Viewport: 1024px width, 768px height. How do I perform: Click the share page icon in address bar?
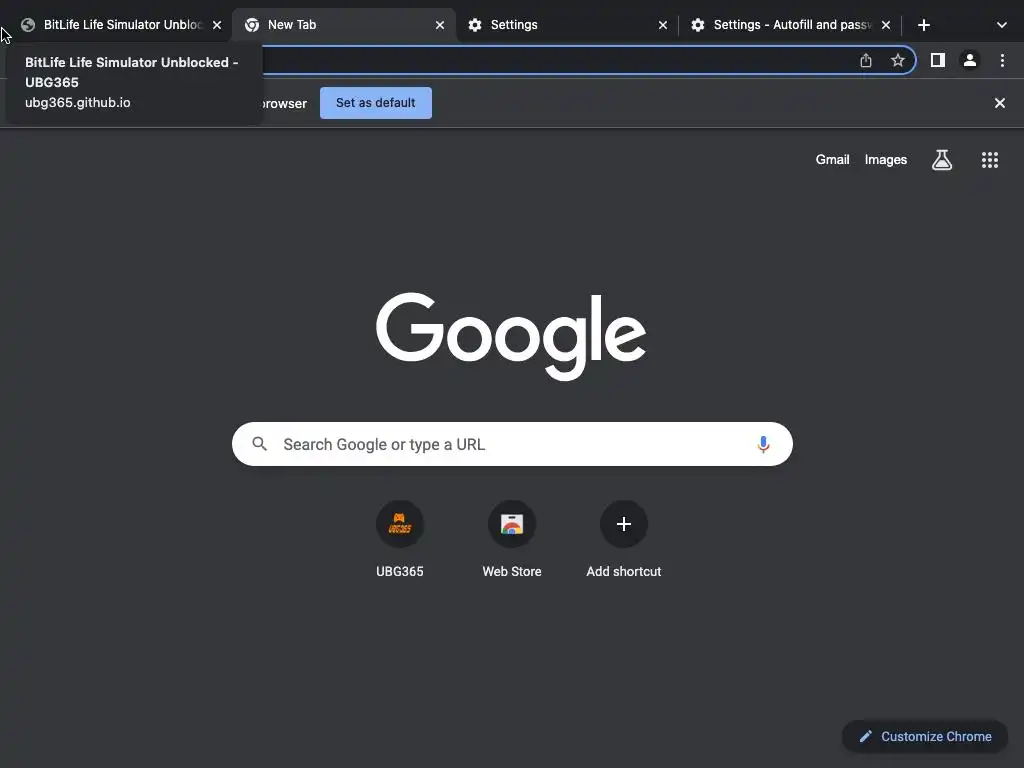[x=866, y=61]
